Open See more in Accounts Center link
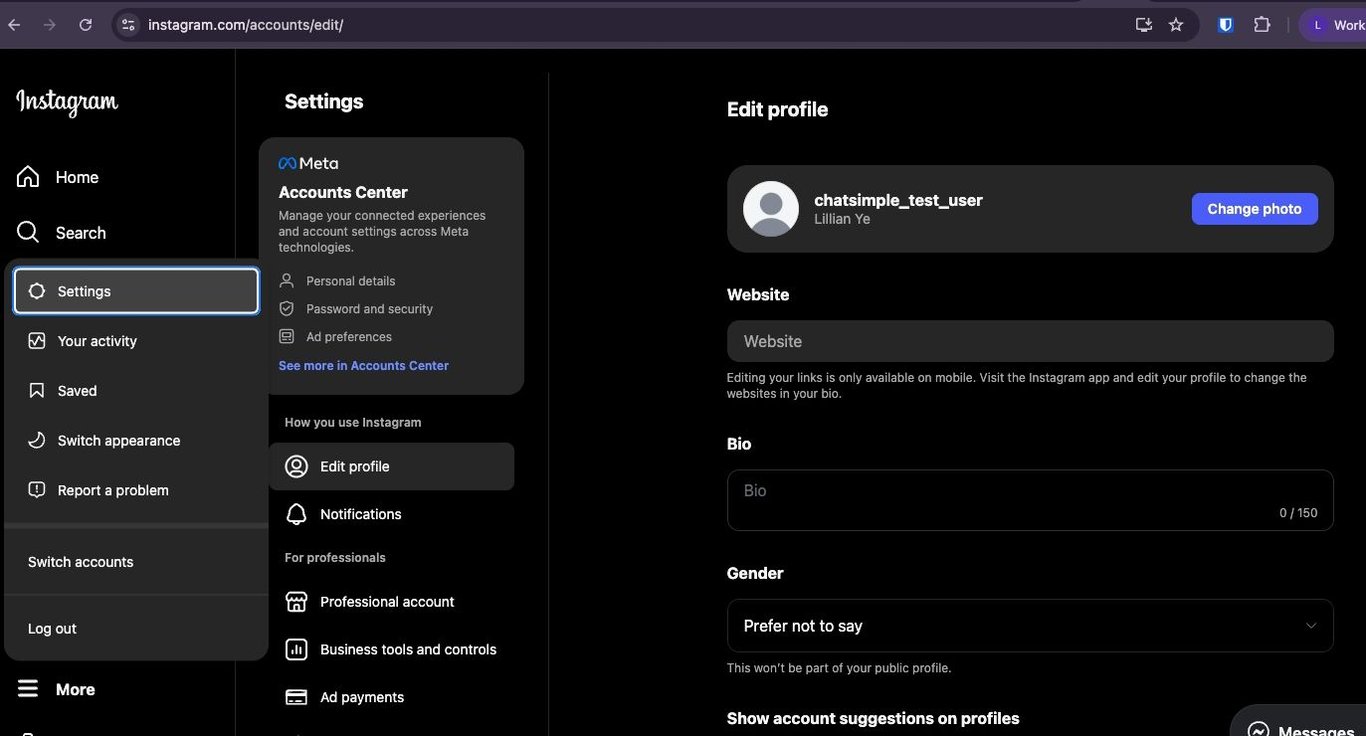The width and height of the screenshot is (1366, 736). 363,366
